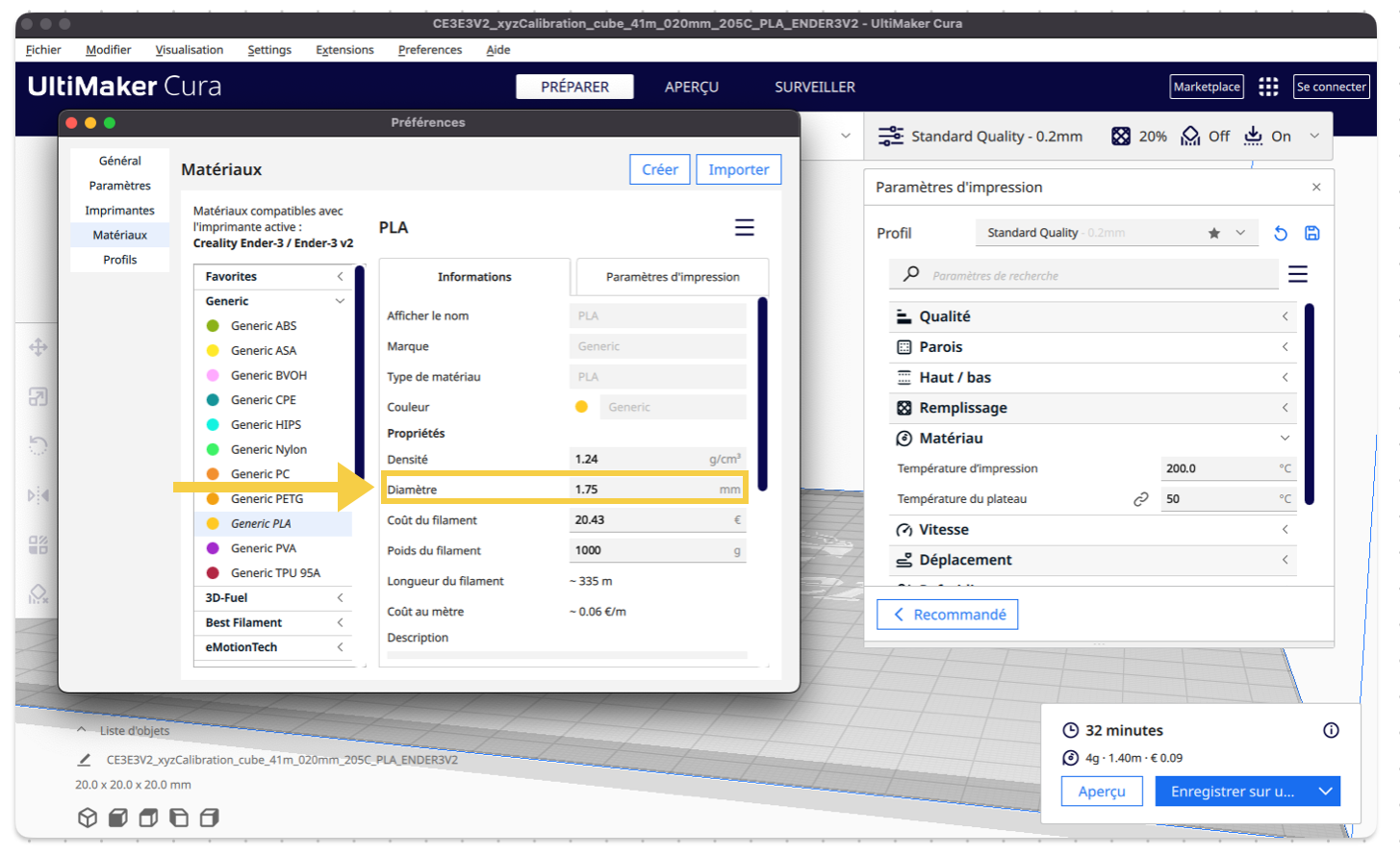This screenshot has height=856, width=1400.
Task: Click the Paramètres de recherche search field
Action: 1083,275
